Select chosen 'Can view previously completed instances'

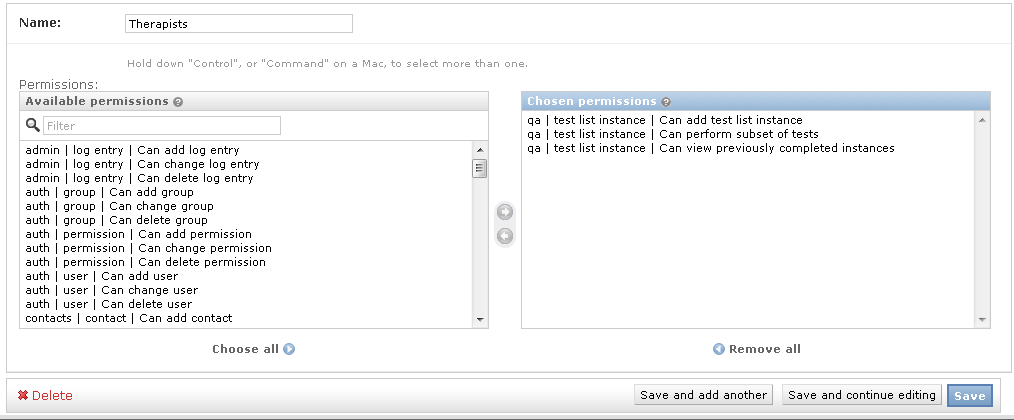[x=749, y=148]
